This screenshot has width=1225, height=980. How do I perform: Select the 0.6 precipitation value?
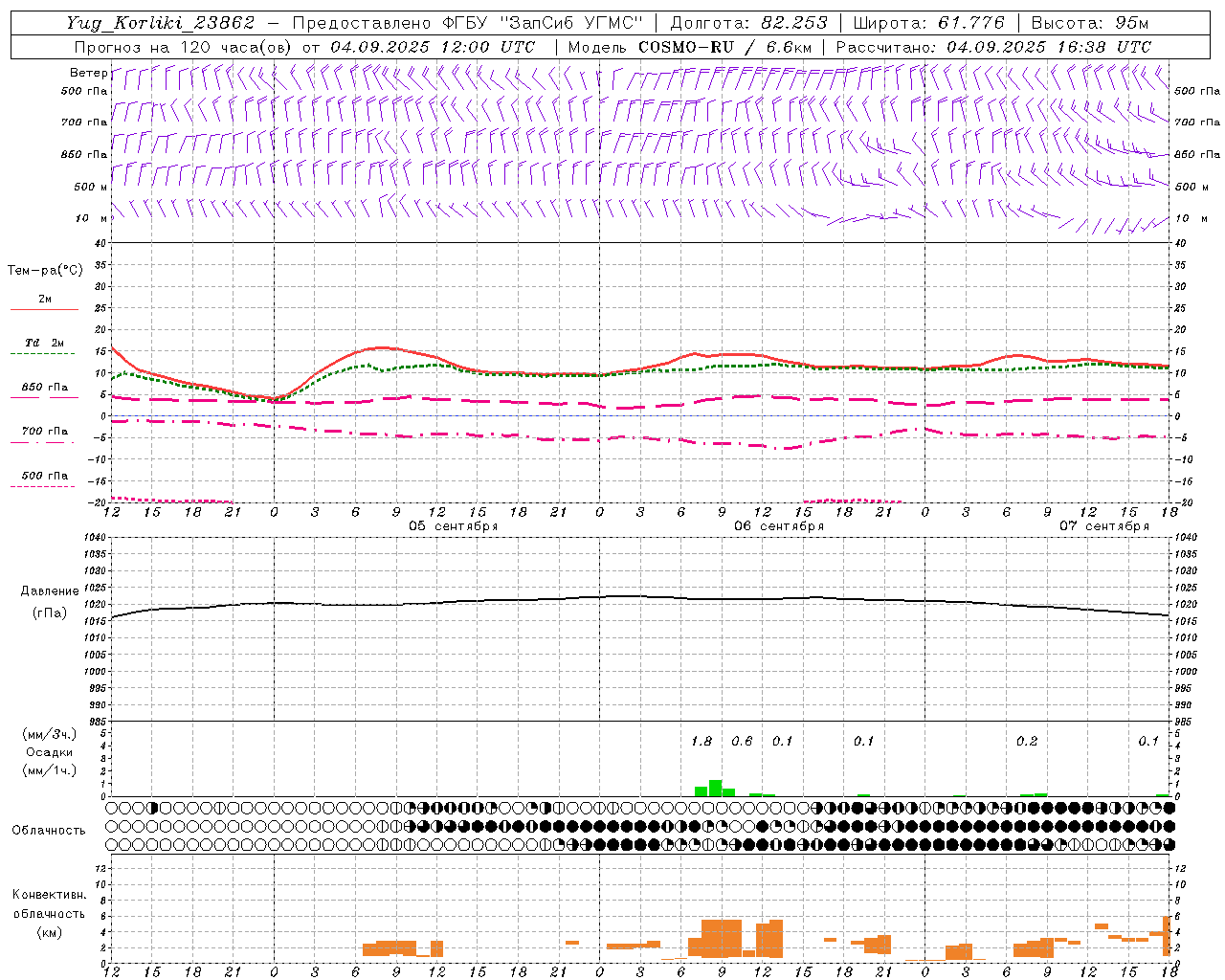point(742,741)
